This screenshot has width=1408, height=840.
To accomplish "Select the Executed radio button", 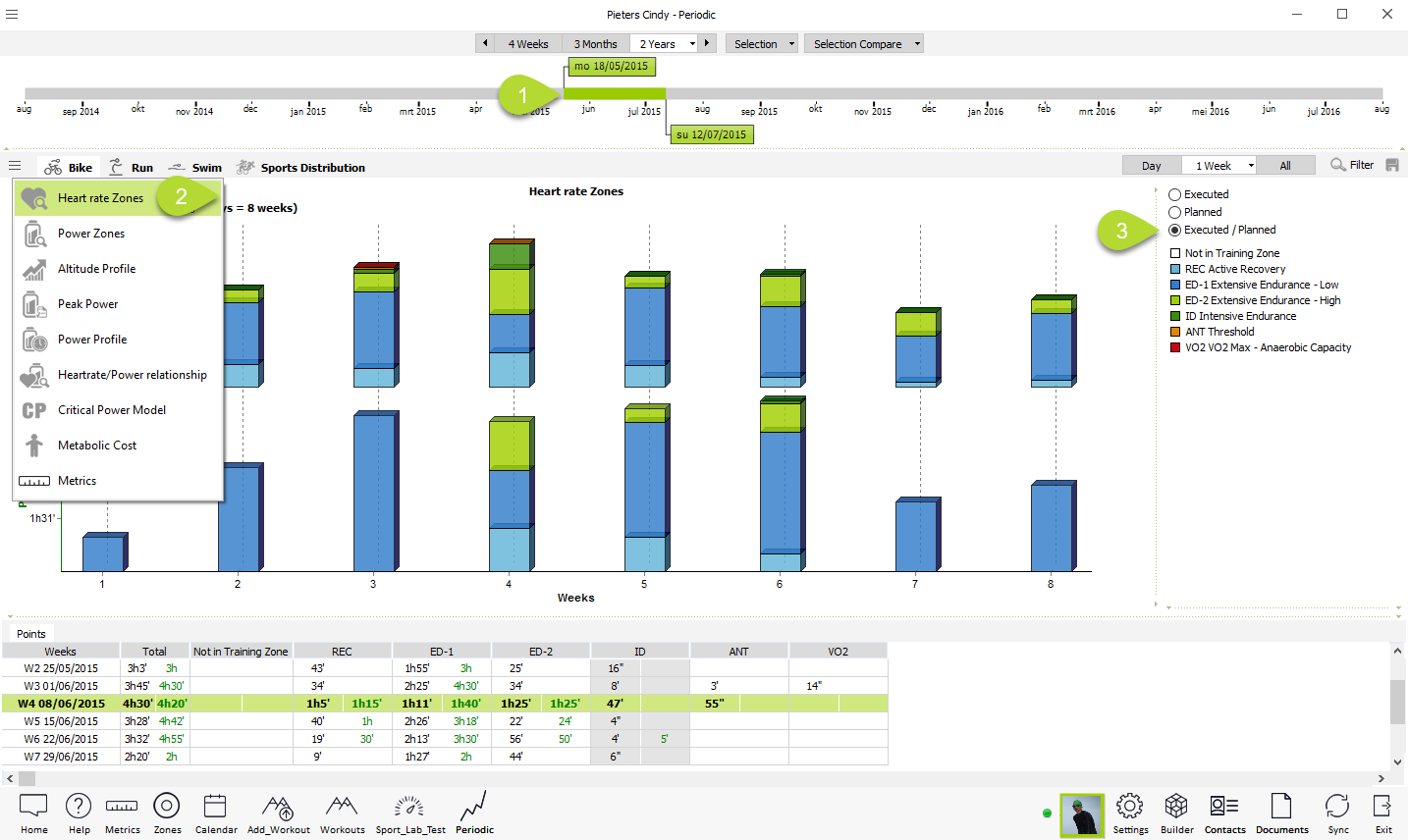I will point(1175,195).
